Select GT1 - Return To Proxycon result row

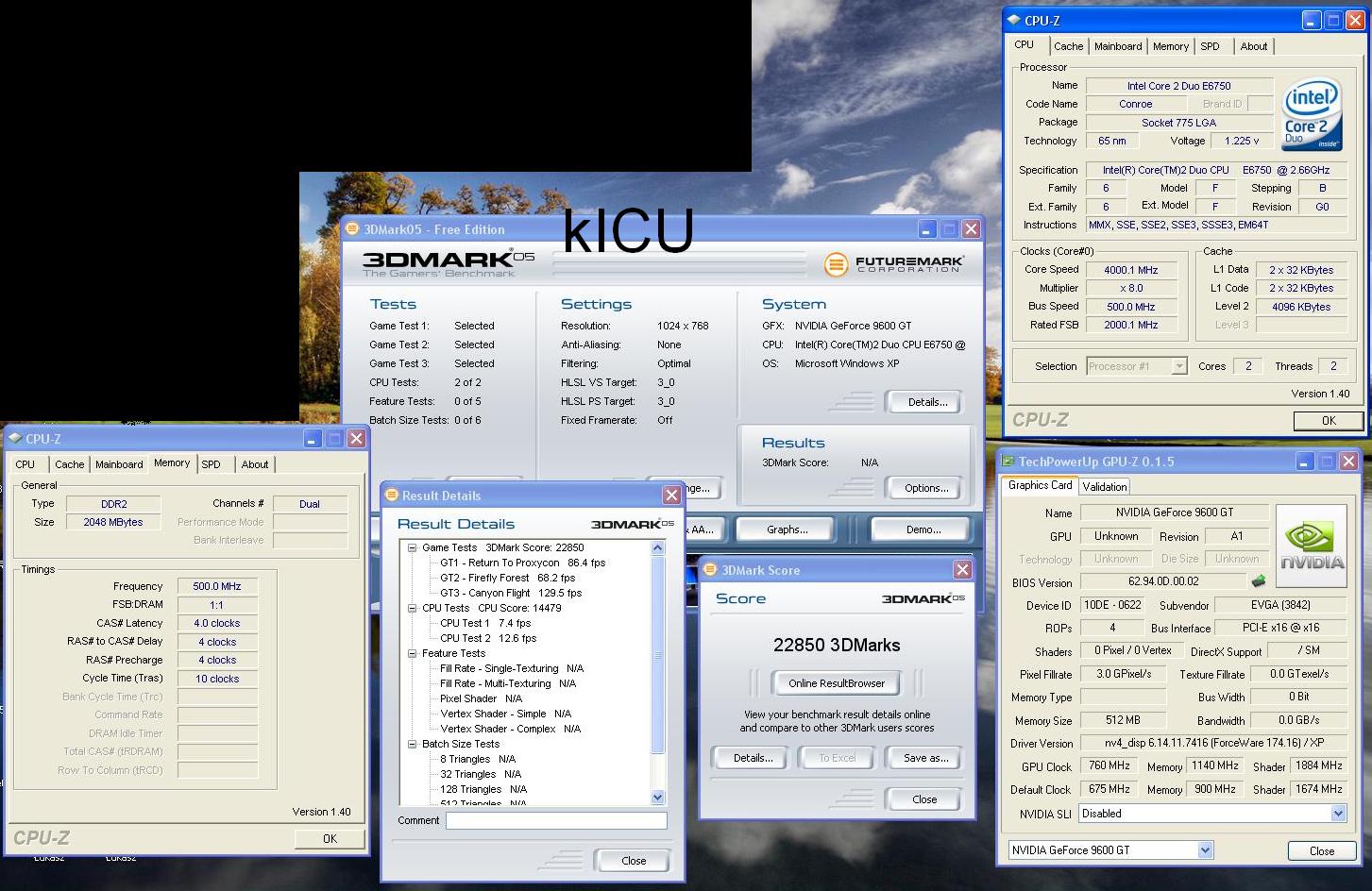point(522,563)
